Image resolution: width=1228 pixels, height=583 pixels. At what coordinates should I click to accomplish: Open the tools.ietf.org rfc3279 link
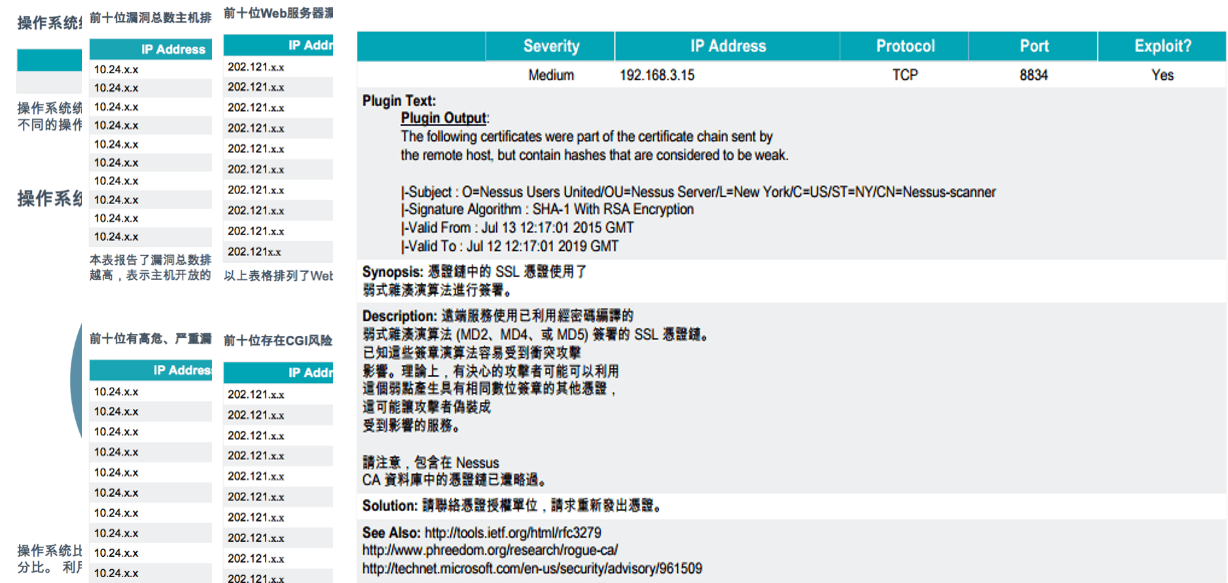[x=513, y=533]
